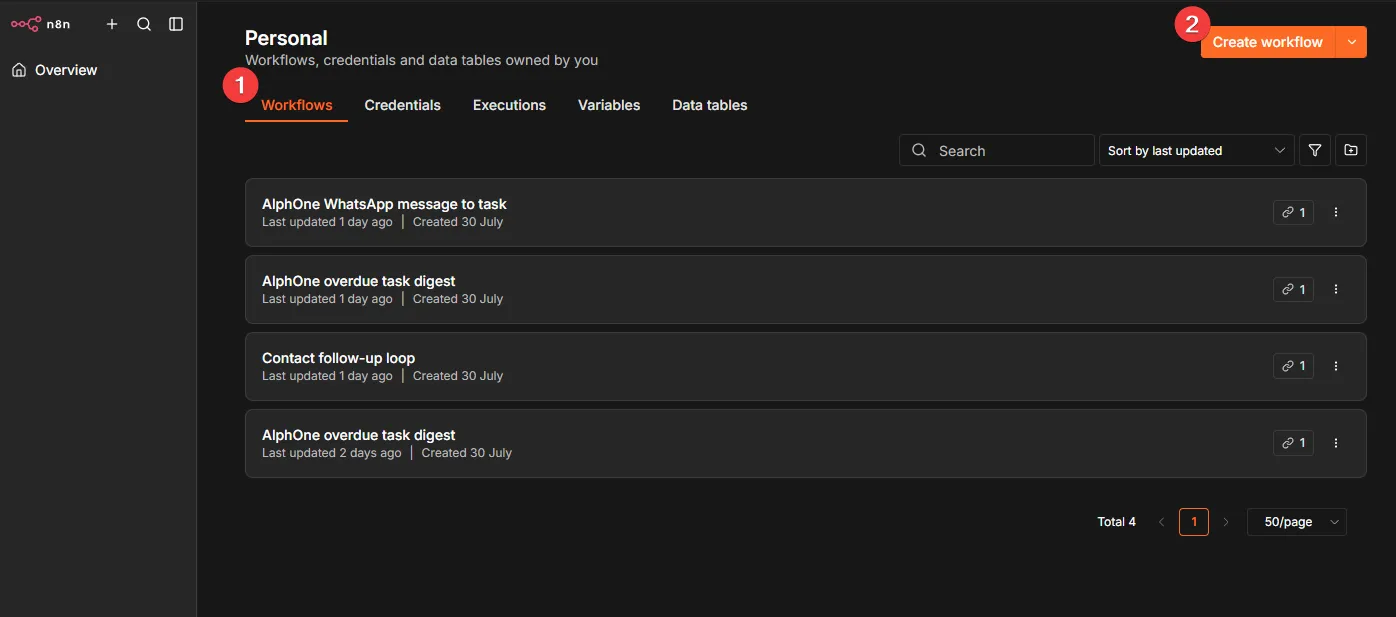
Task: Go to next page arrow in pagination
Action: pos(1226,522)
